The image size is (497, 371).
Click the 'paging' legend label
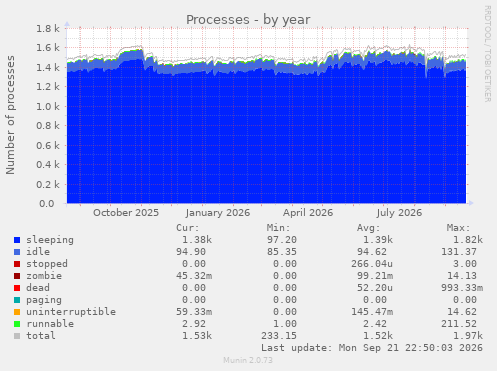point(44,300)
